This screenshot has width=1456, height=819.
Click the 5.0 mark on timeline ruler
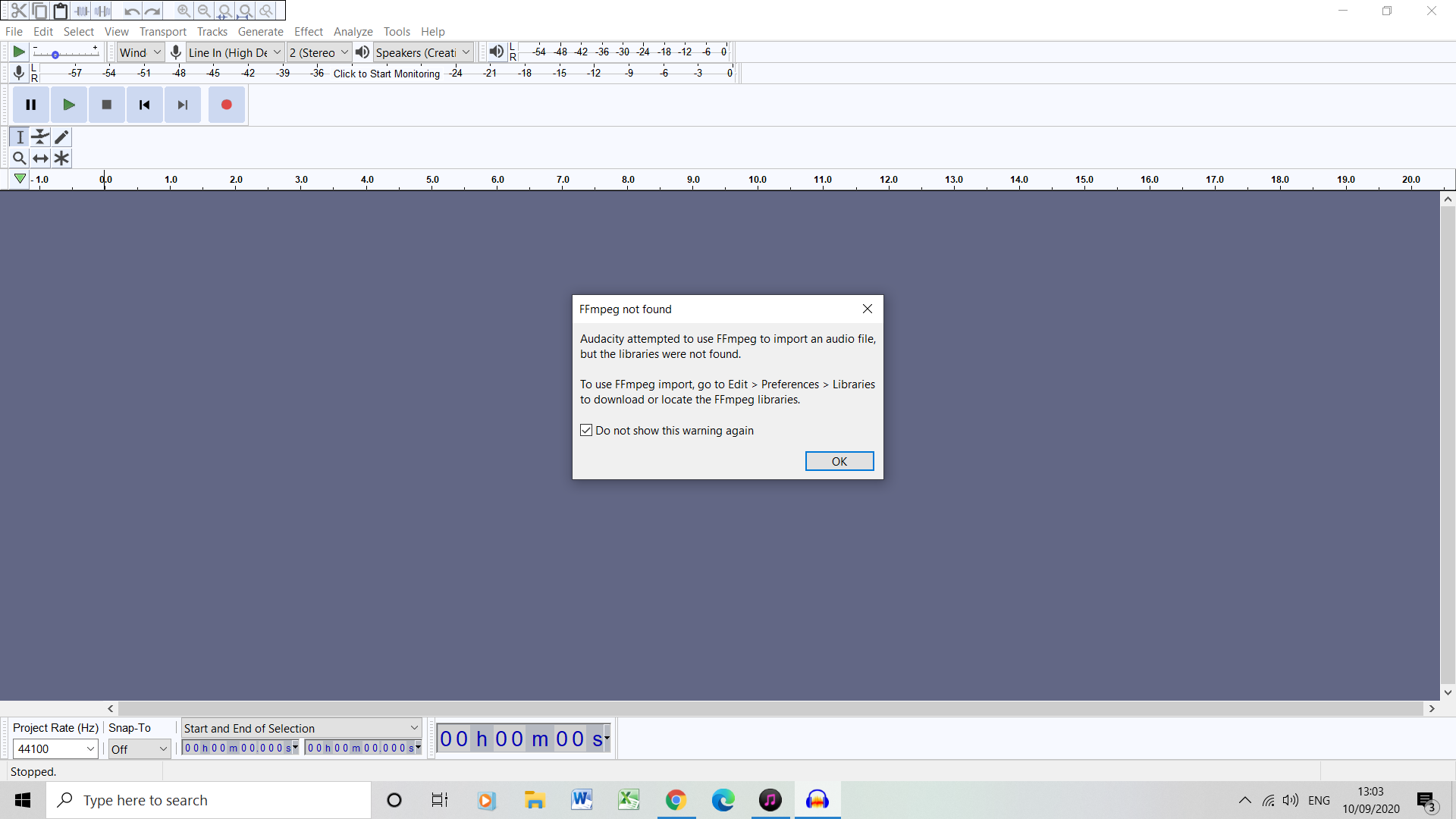pos(432,180)
